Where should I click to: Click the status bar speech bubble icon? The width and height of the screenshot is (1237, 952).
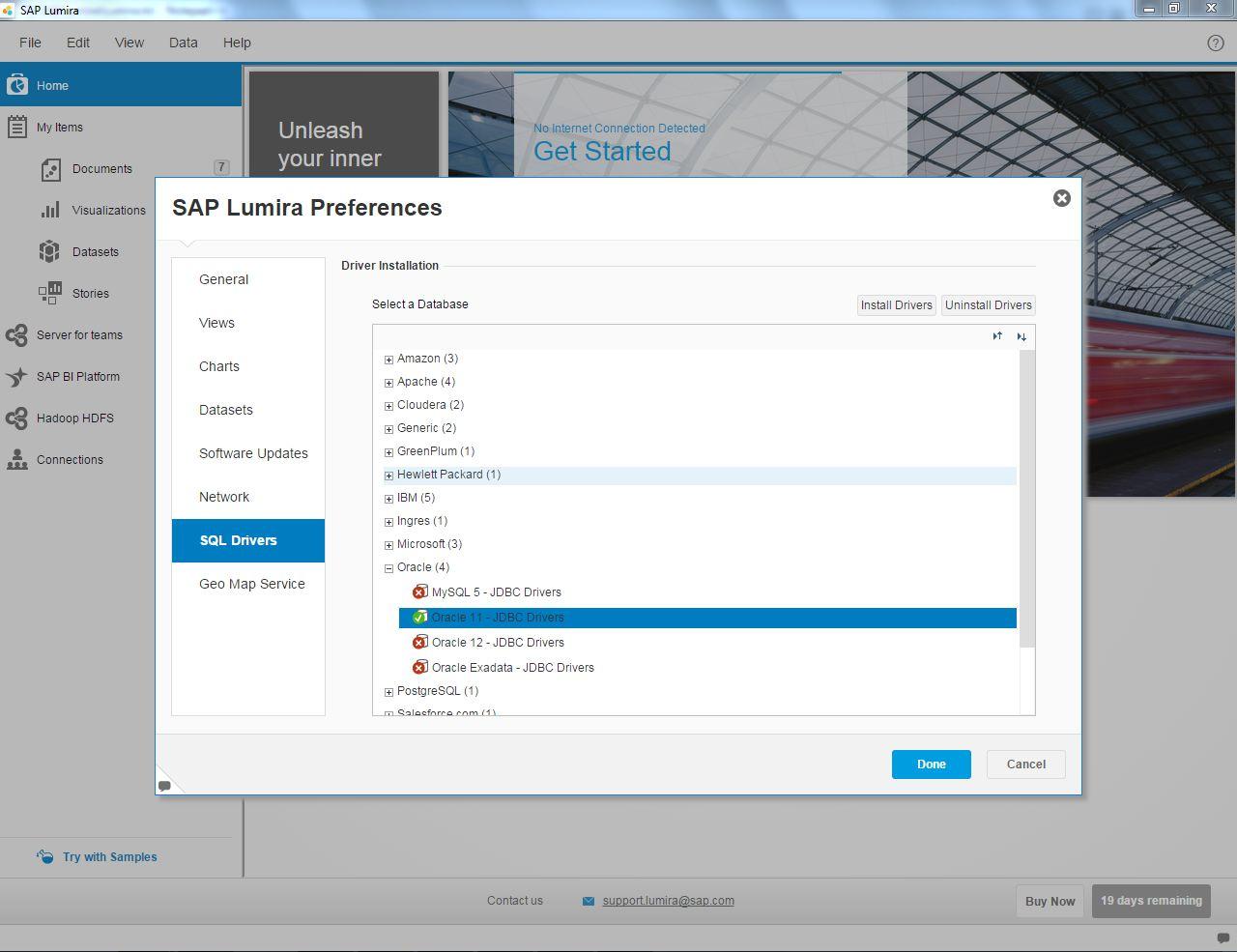pyautogui.click(x=1223, y=938)
